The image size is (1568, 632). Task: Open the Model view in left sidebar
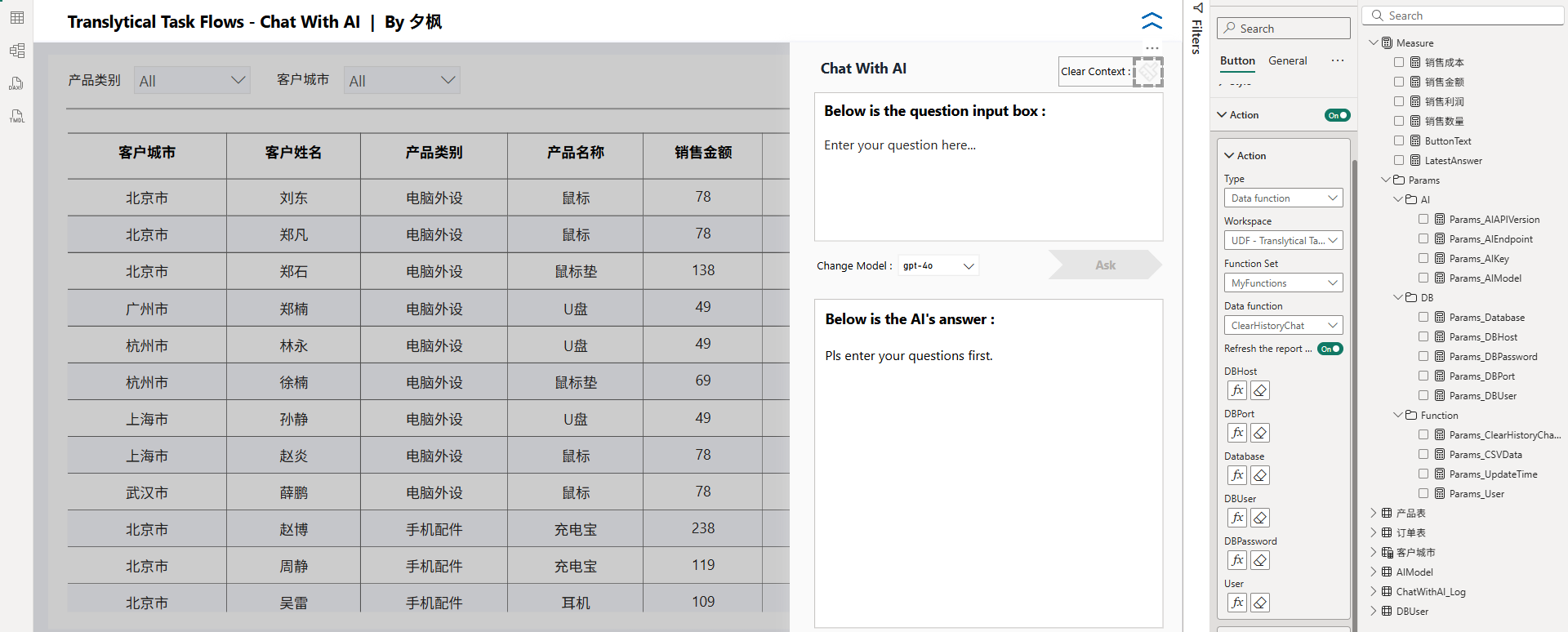17,51
